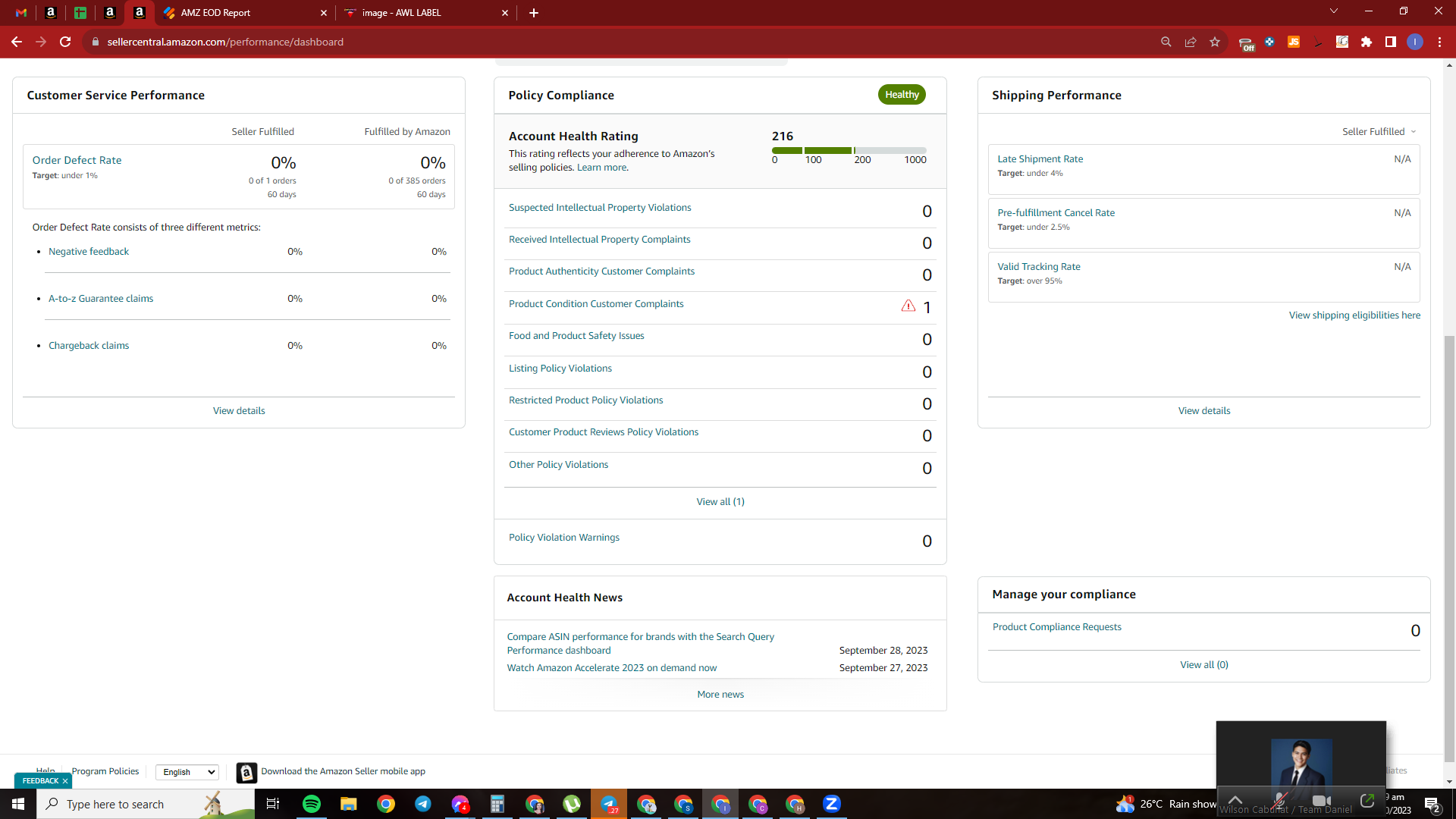Click Learn more about Account Health Rating
This screenshot has height=819, width=1456.
[601, 168]
